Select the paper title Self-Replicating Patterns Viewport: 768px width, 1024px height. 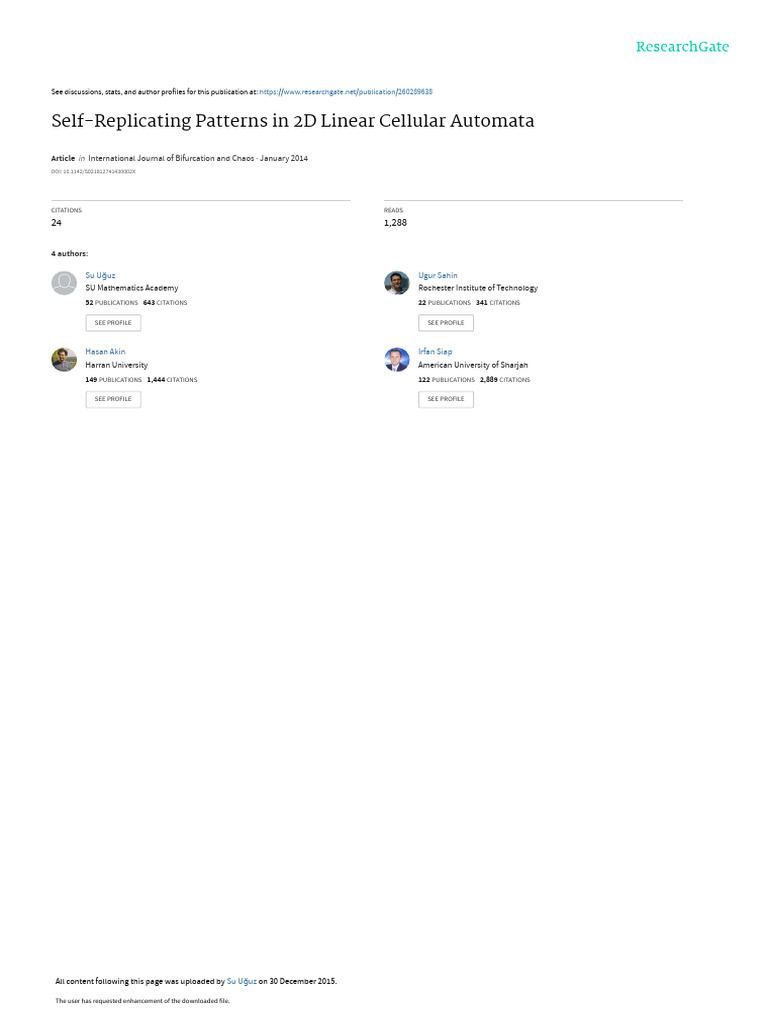(293, 121)
